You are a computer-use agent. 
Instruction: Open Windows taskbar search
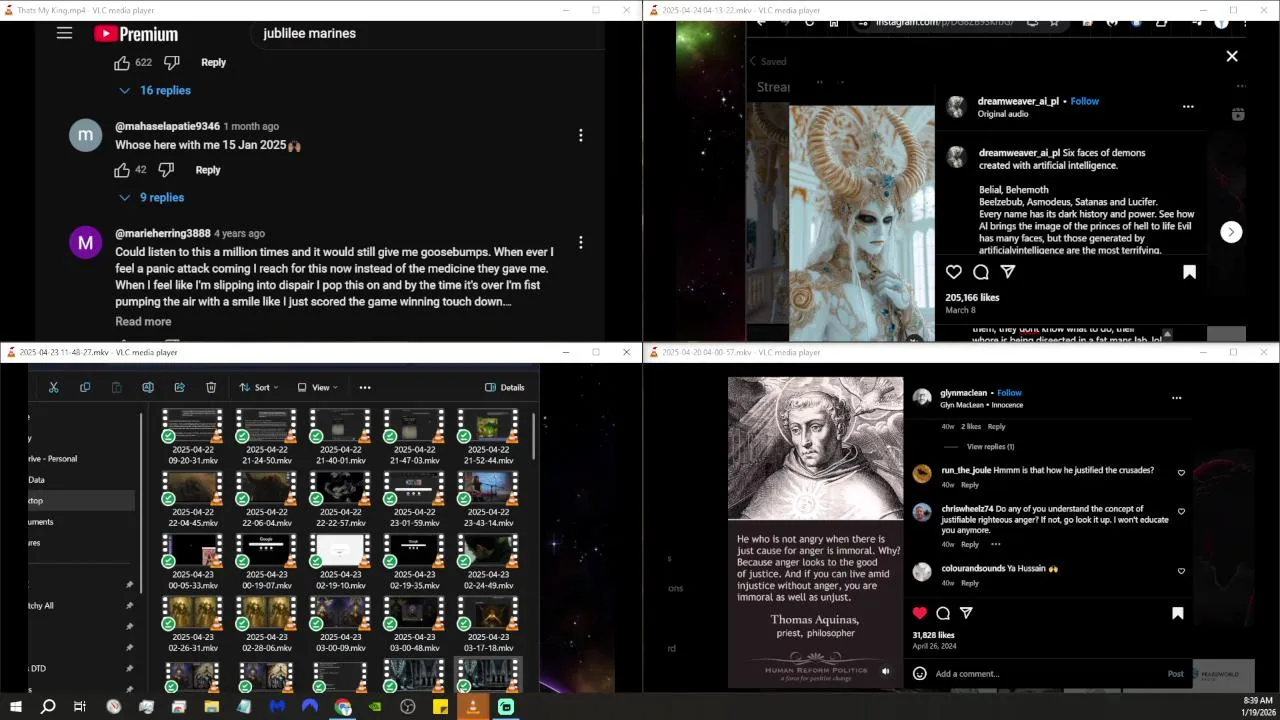click(x=48, y=707)
